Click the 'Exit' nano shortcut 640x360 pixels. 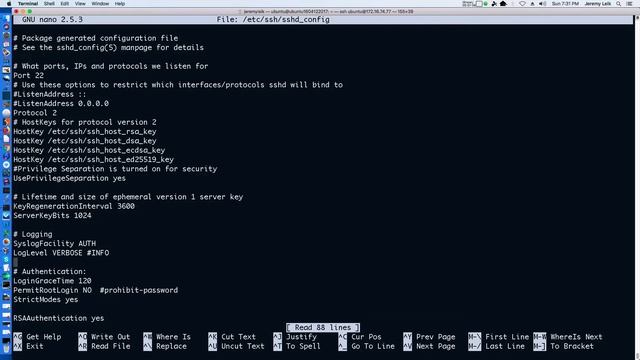[x=29, y=346]
